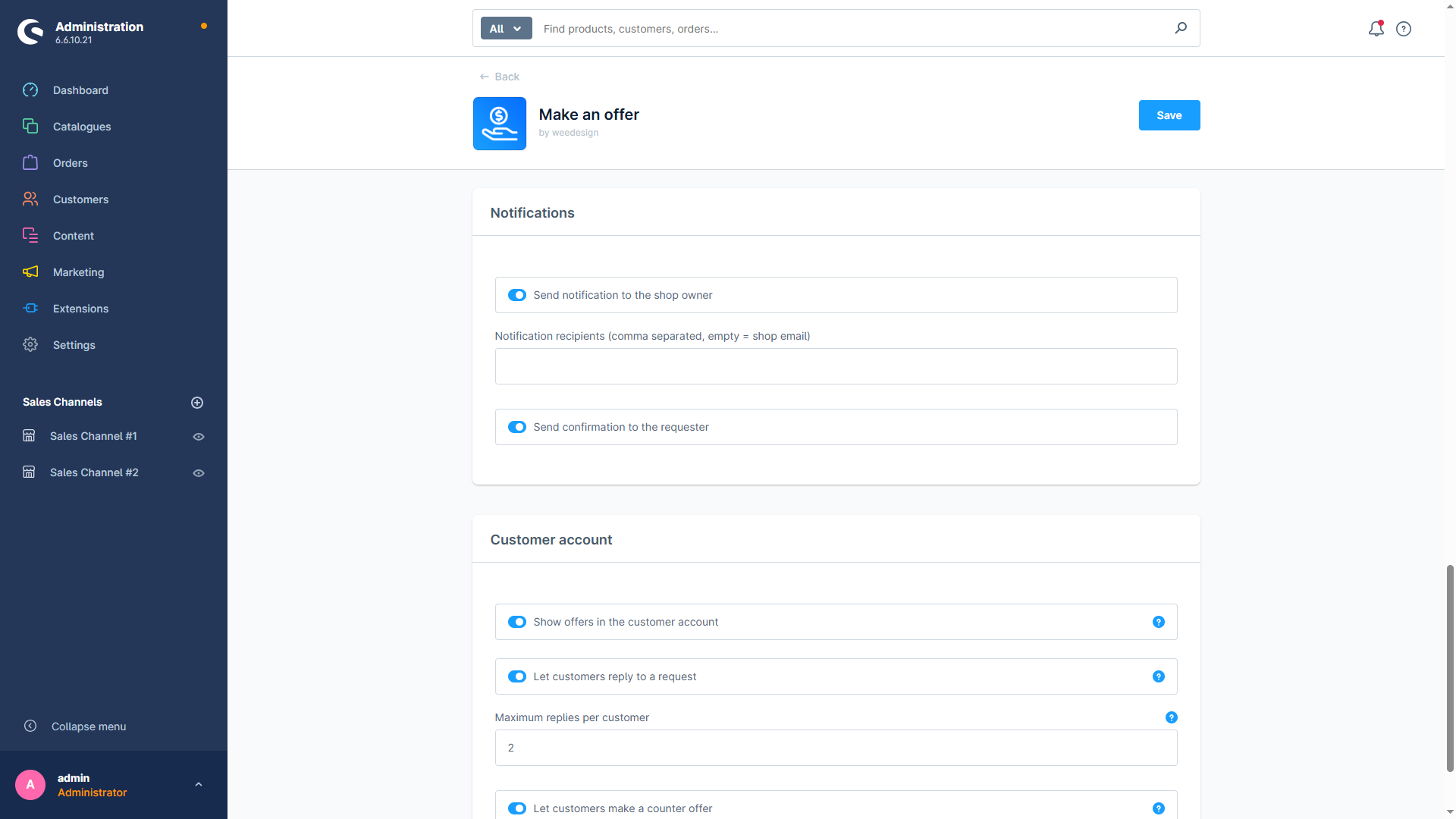Viewport: 1456px width, 819px height.
Task: Click the storefront icon for Sales Channel #1
Action: pyautogui.click(x=29, y=436)
